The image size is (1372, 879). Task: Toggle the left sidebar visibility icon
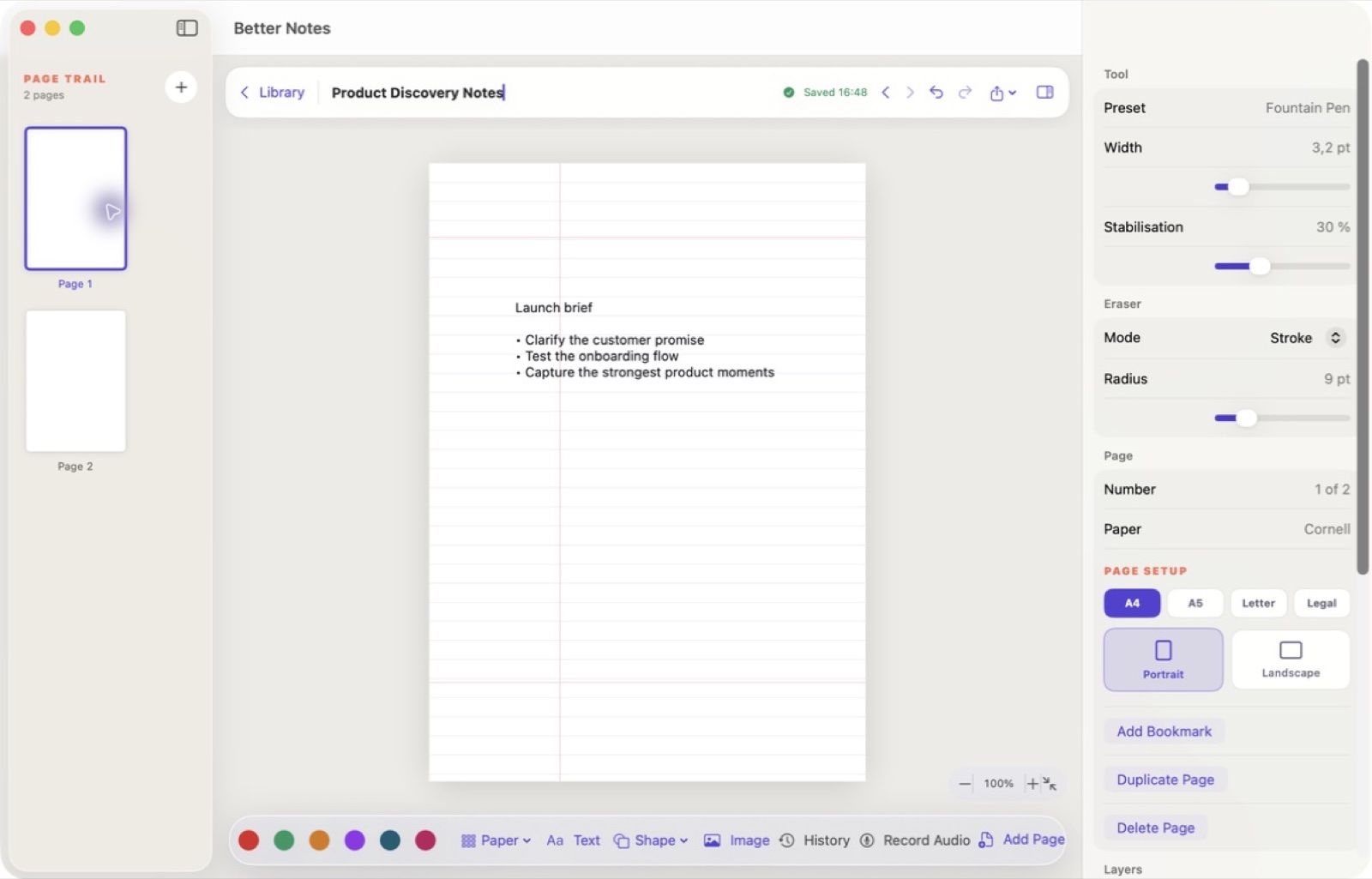[x=187, y=28]
